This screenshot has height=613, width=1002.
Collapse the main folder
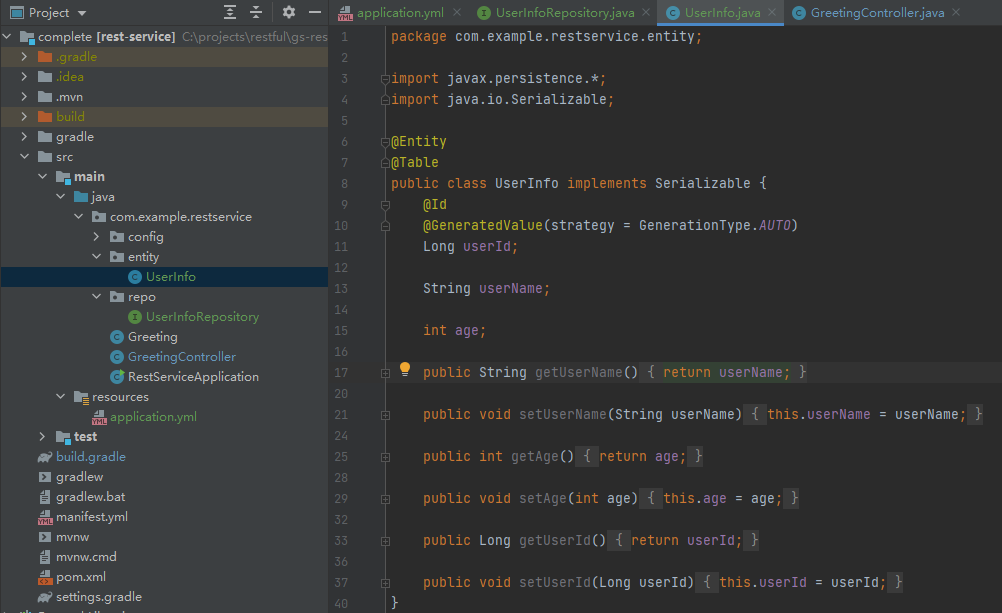pyautogui.click(x=42, y=176)
